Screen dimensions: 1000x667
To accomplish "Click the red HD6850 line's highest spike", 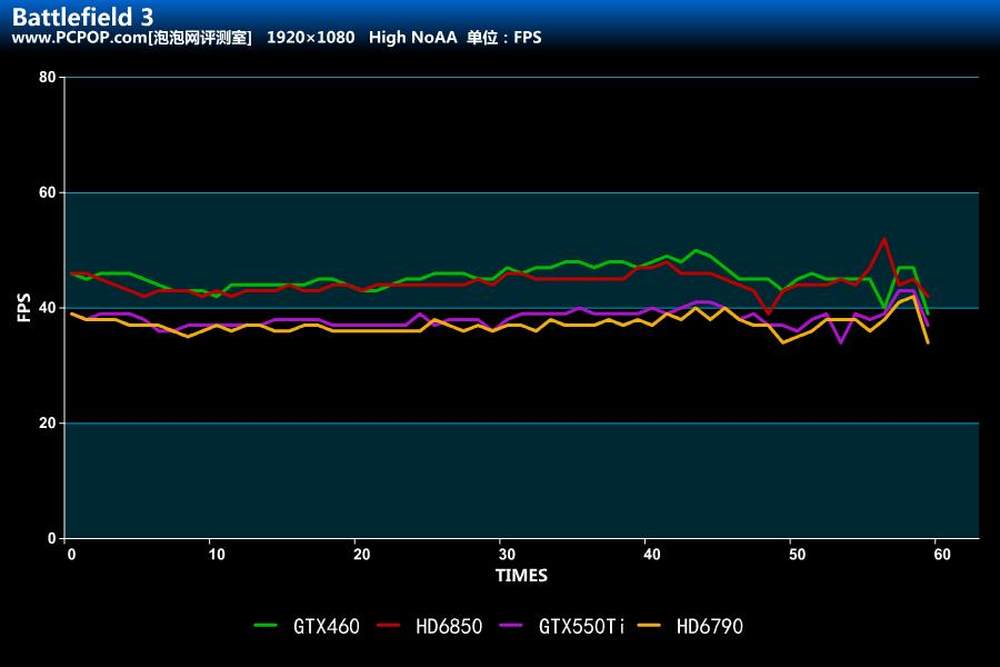I will 884,239.
